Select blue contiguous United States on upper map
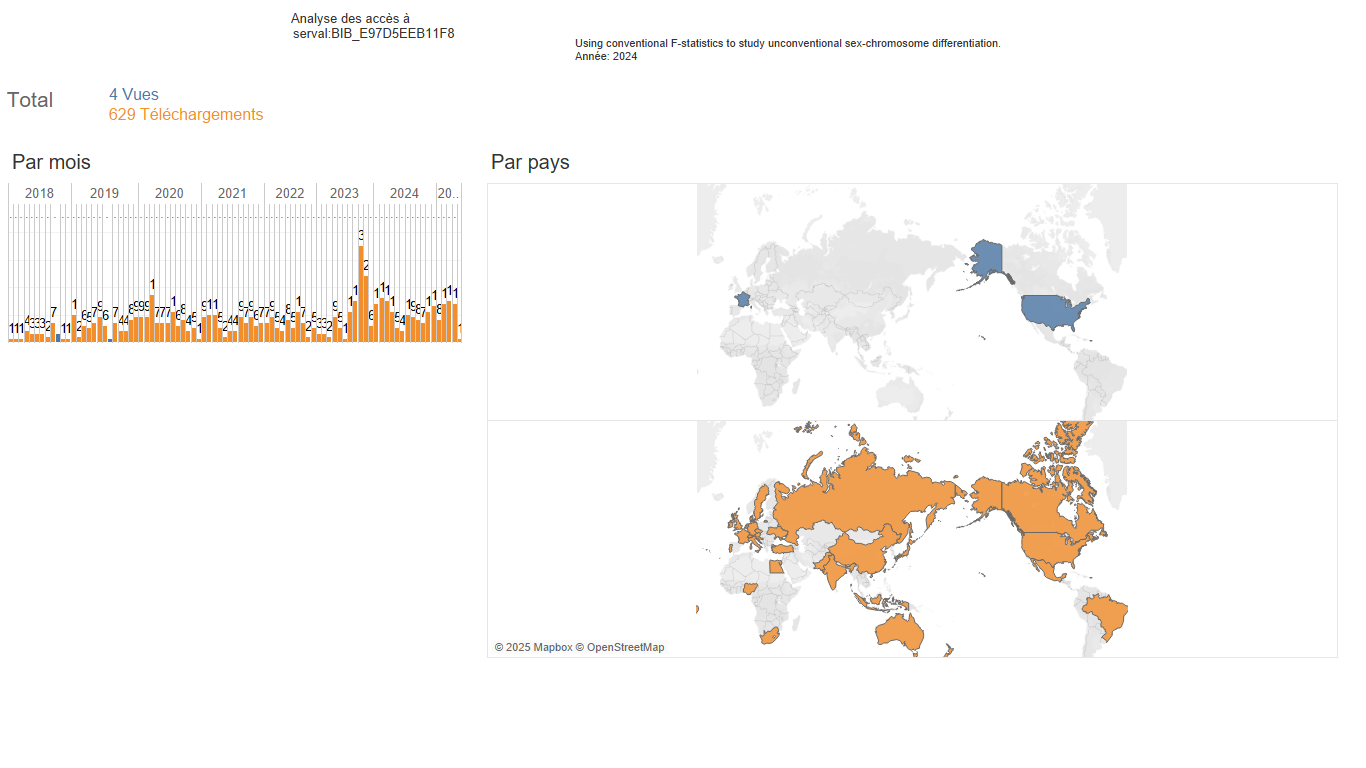 [x=1052, y=313]
